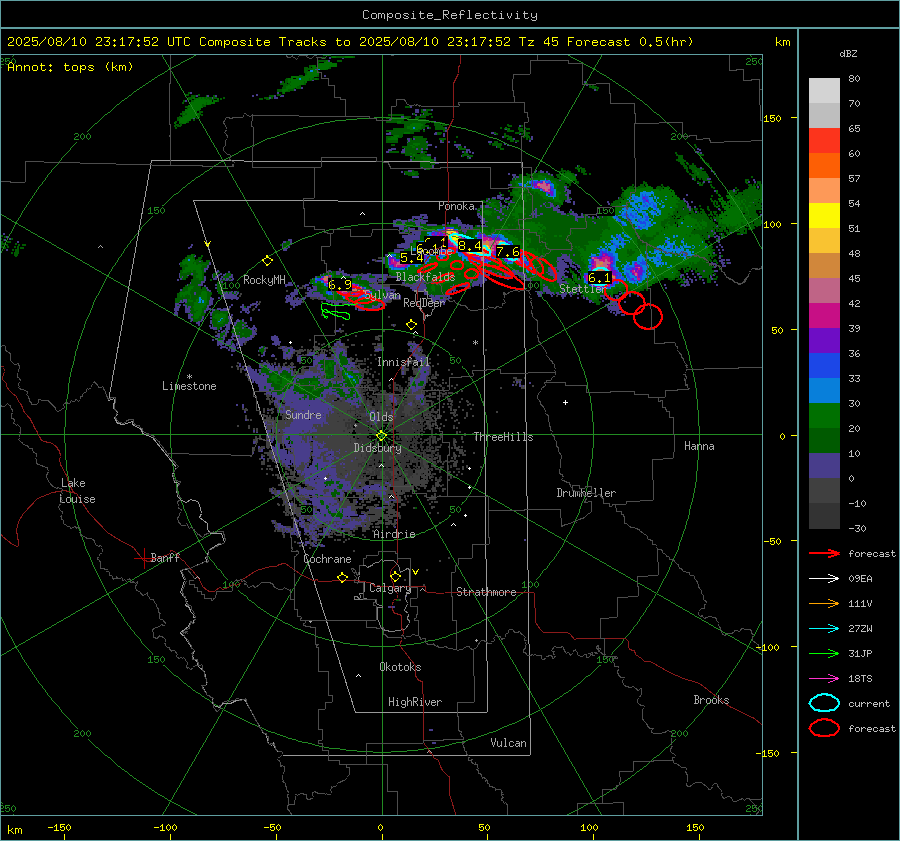
Task: Click the red cross marker at Banff
Action: [143, 558]
